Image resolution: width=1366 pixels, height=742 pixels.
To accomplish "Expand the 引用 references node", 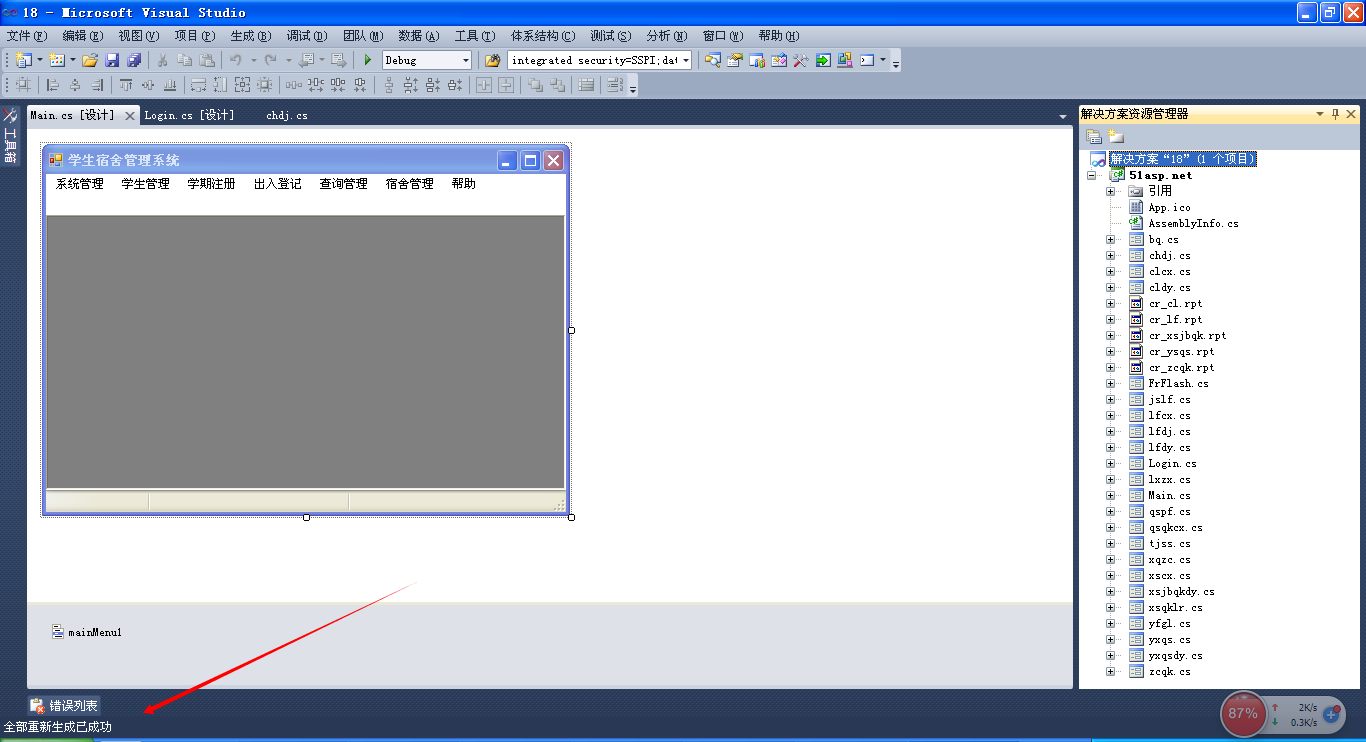I will [x=1110, y=191].
